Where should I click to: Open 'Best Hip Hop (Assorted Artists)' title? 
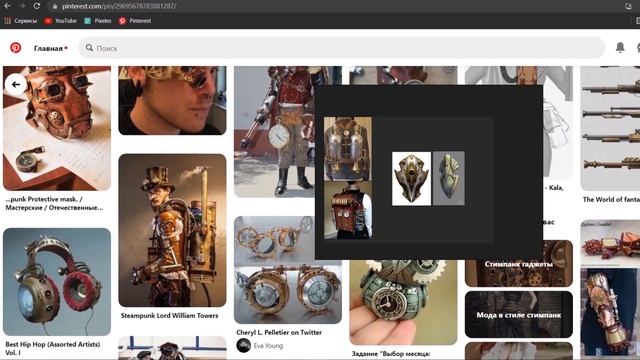pyautogui.click(x=53, y=348)
